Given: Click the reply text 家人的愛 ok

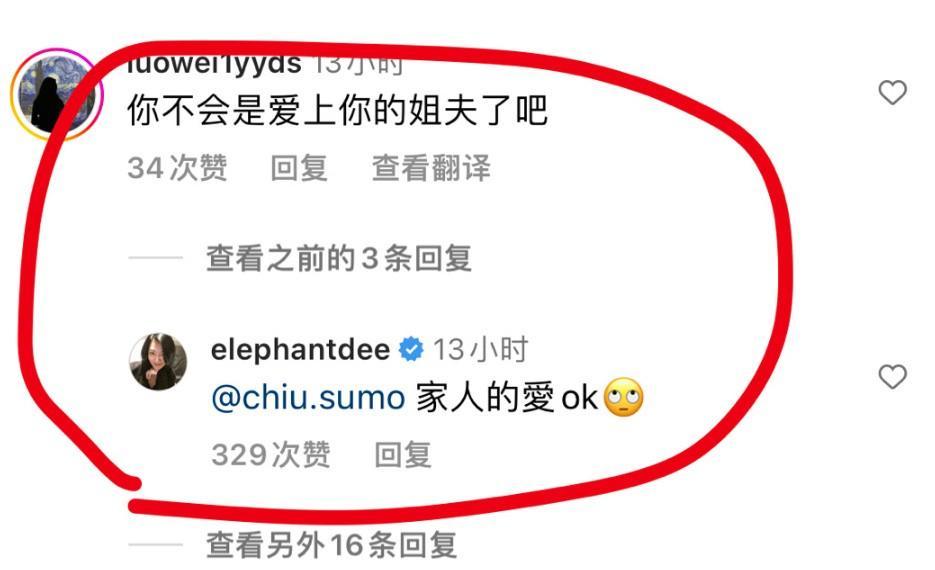Looking at the screenshot, I should 506,398.
